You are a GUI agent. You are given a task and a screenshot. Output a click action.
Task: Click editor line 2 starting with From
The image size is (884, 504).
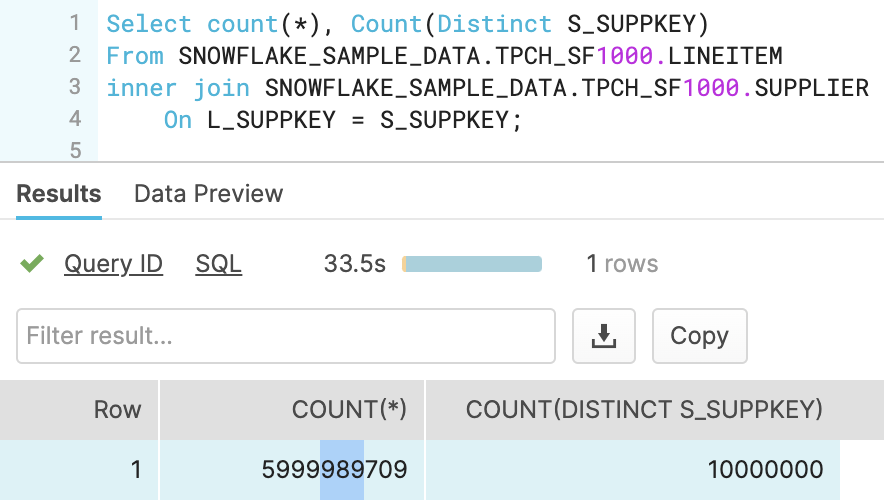[444, 56]
